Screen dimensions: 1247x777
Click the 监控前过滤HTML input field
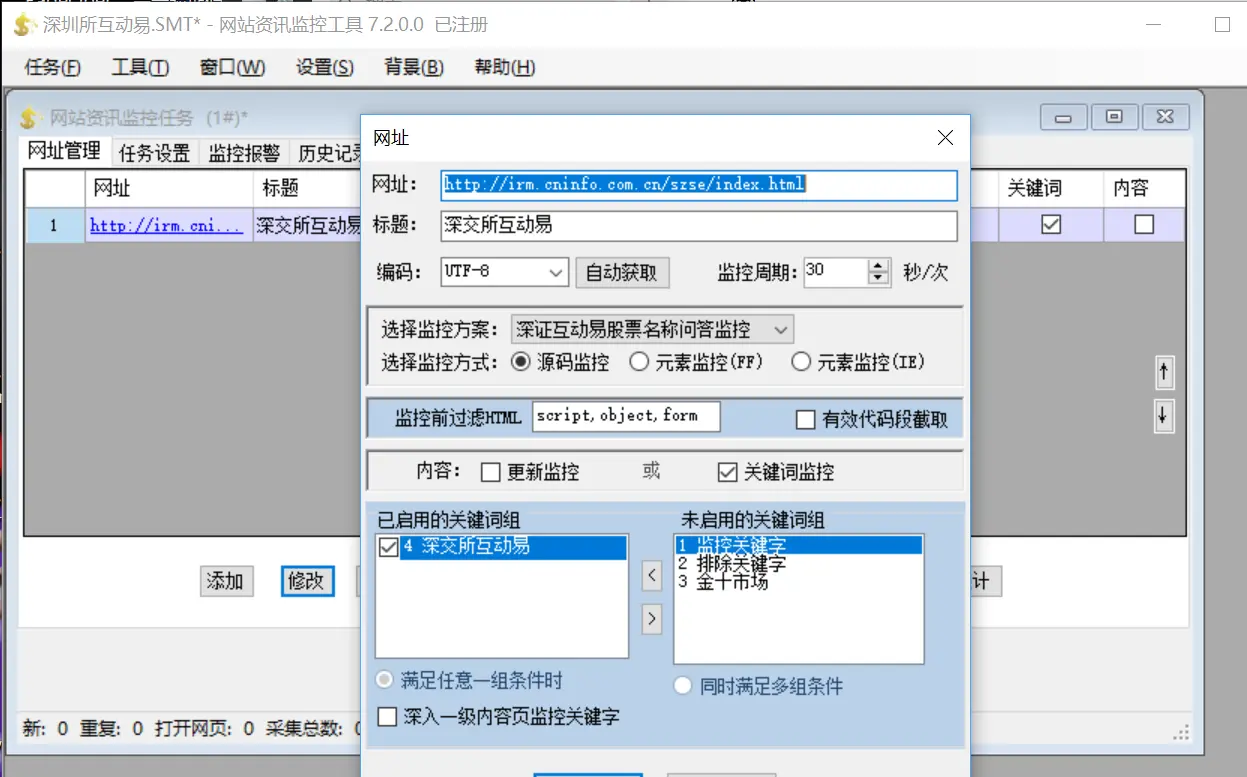point(626,416)
